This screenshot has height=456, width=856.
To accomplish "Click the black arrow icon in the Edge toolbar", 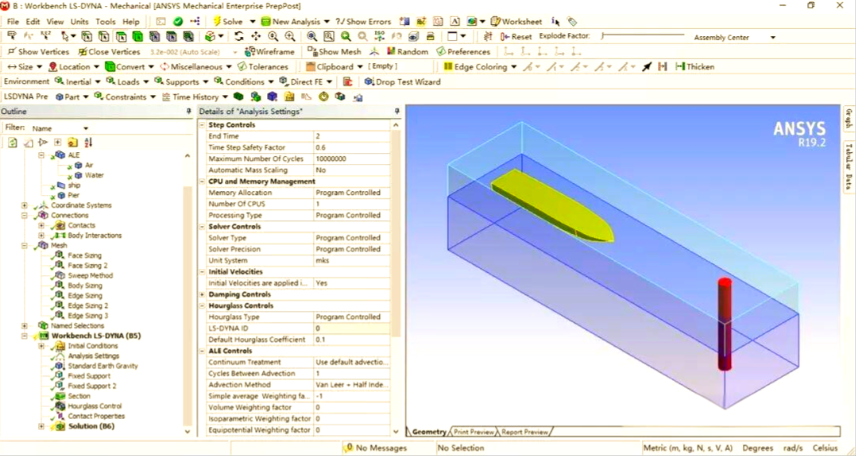I will coord(646,67).
